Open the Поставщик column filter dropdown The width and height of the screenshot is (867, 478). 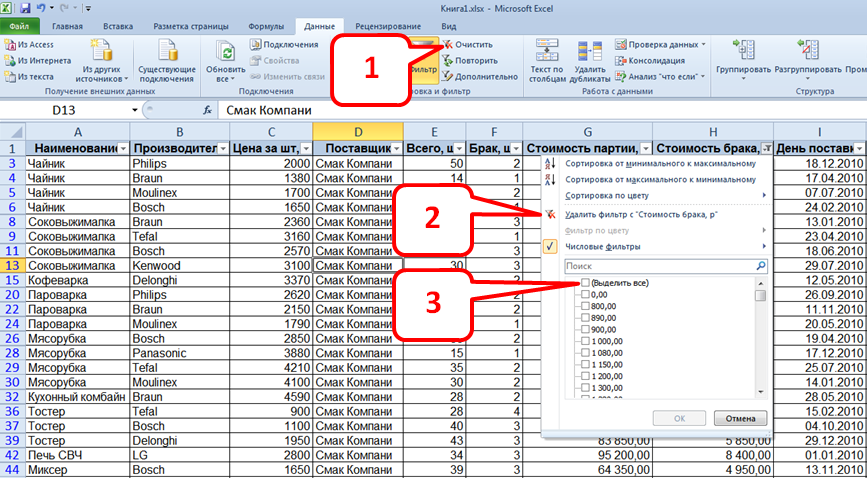point(395,148)
